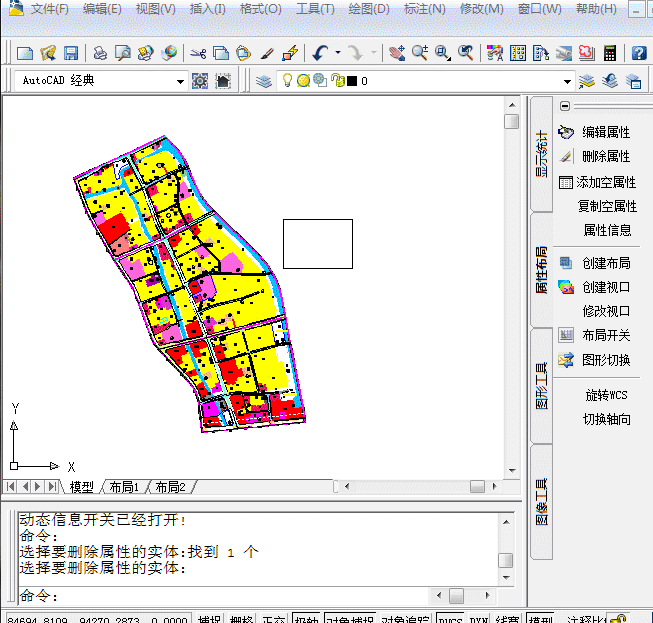
Task: Toggle DYN dynamic input in status bar
Action: click(x=479, y=618)
